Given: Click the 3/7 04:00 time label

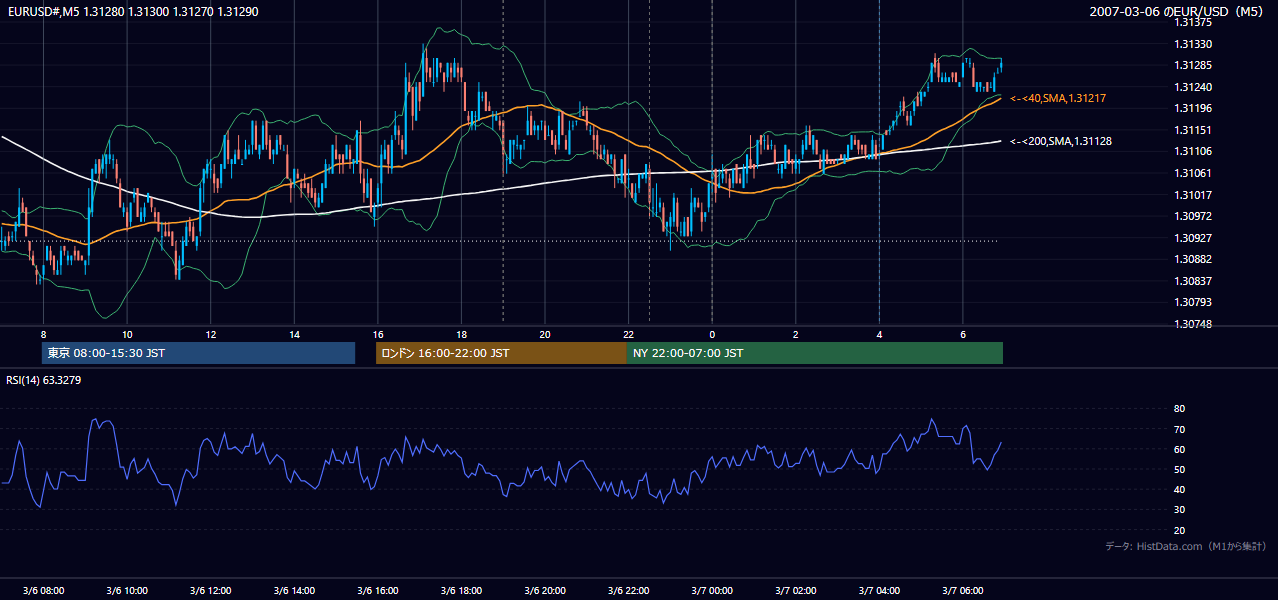Looking at the screenshot, I should tap(879, 590).
